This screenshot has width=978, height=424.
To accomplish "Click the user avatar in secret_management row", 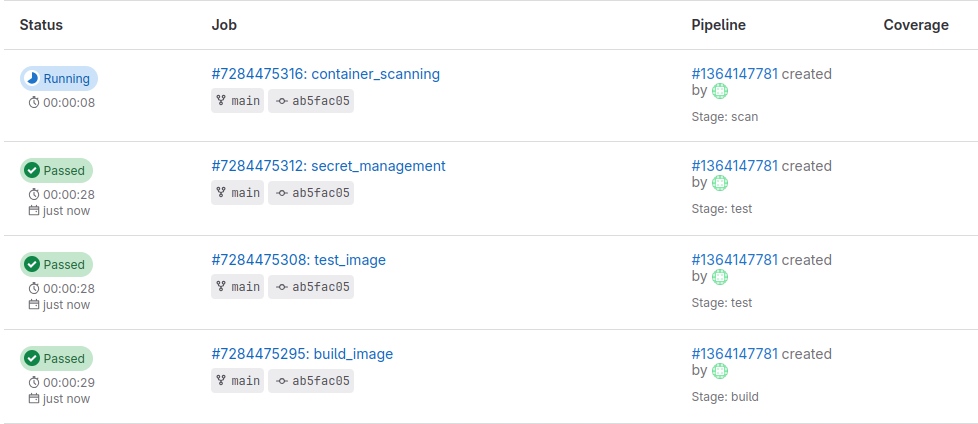I will tap(720, 183).
